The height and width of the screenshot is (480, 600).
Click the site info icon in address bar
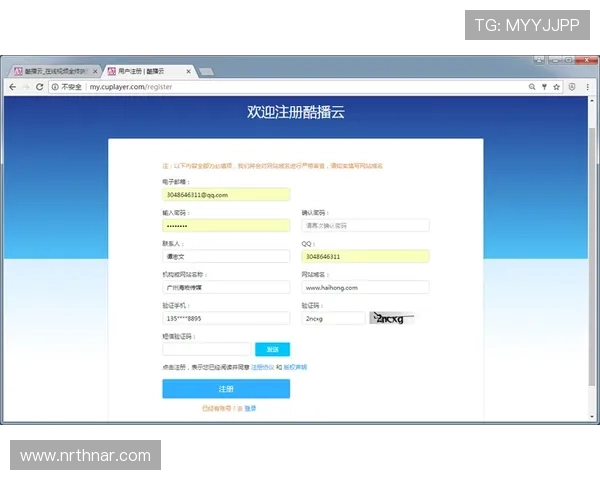[x=55, y=87]
